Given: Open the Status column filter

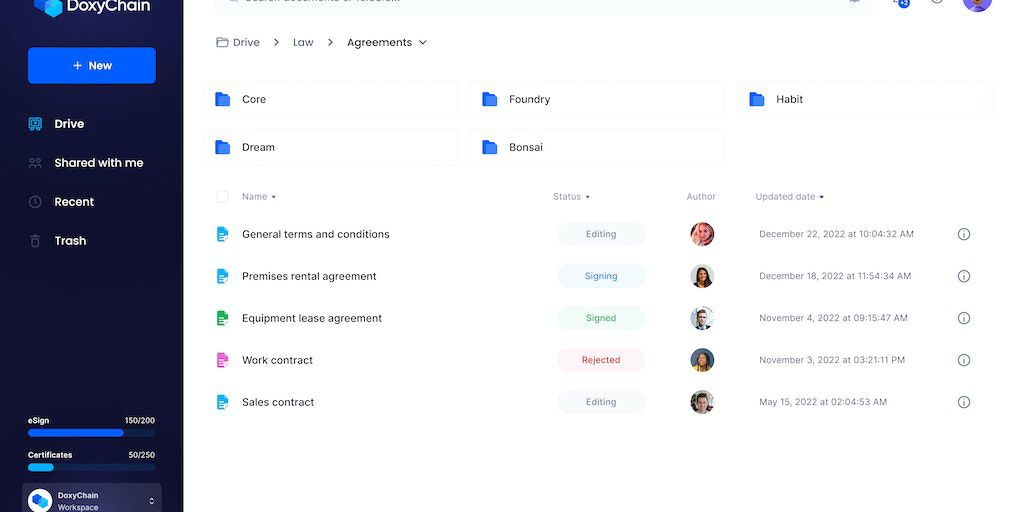Looking at the screenshot, I should [x=588, y=197].
